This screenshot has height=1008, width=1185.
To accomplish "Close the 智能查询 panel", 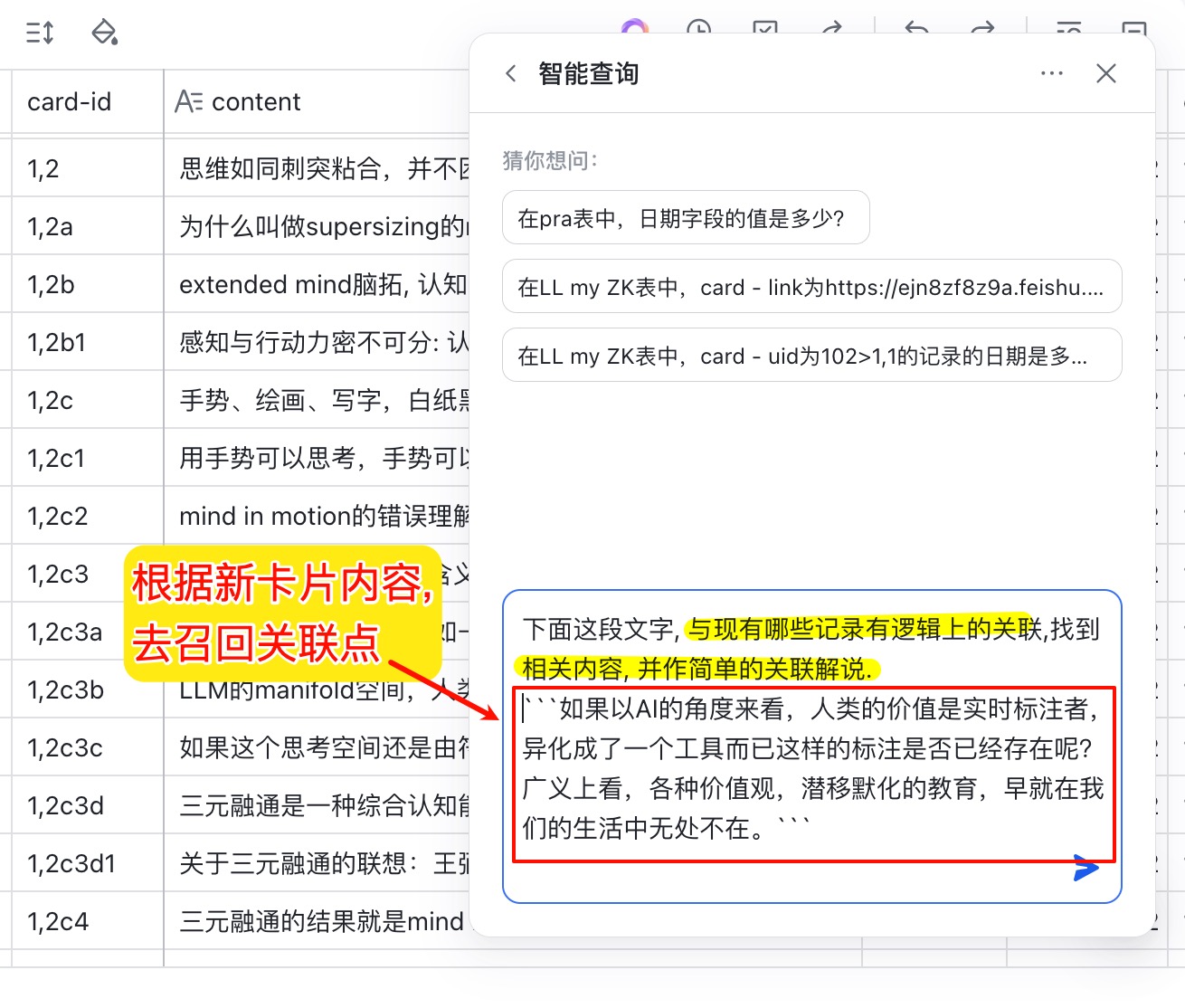I will point(1105,73).
